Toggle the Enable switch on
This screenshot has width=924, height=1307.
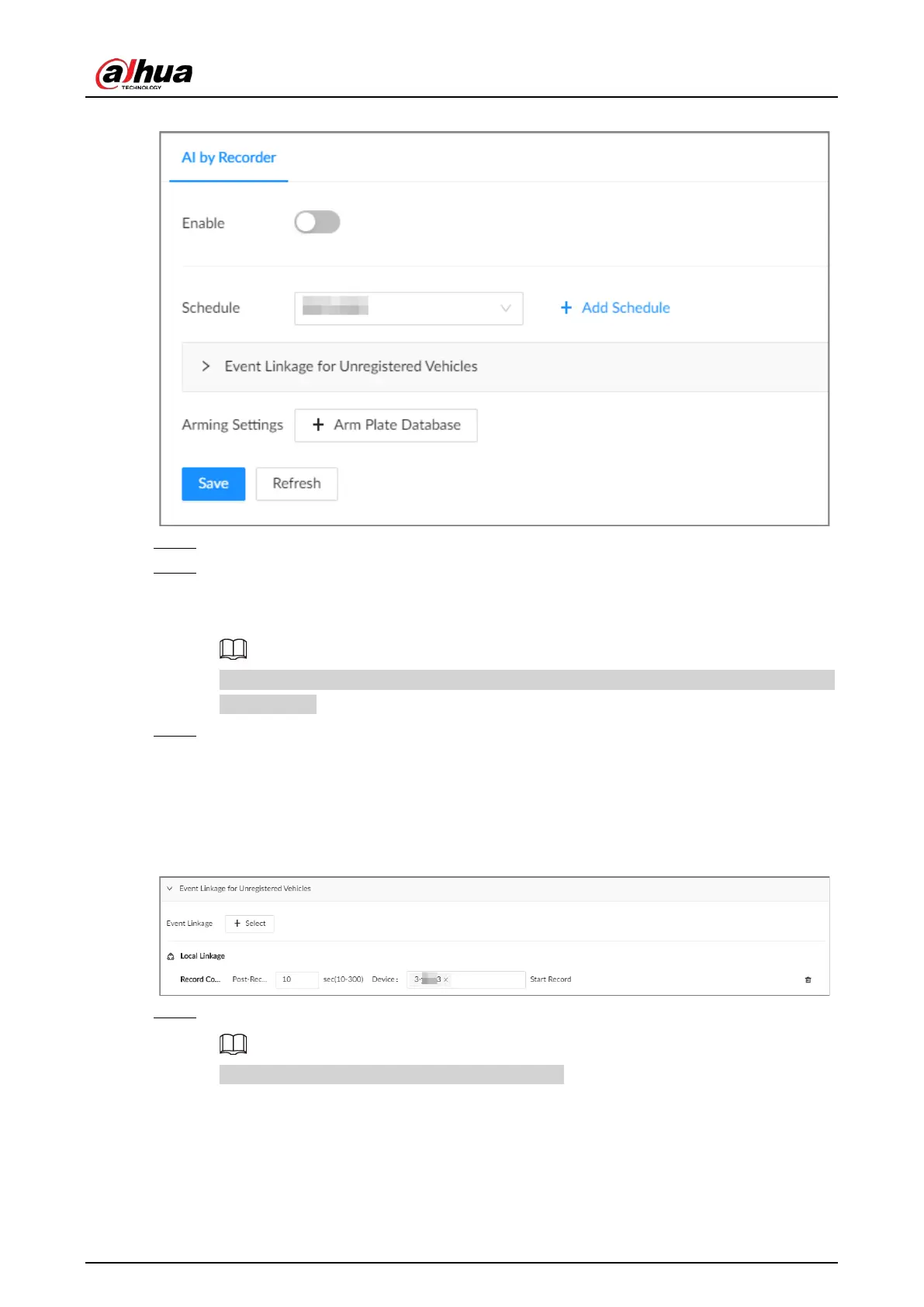pos(317,222)
